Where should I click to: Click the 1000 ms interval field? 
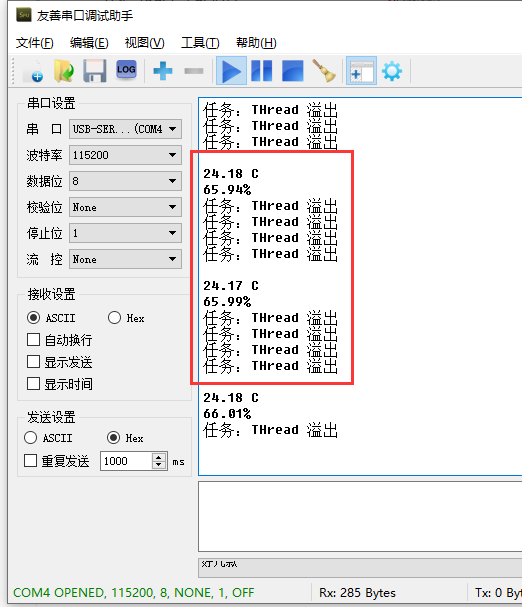click(x=126, y=461)
